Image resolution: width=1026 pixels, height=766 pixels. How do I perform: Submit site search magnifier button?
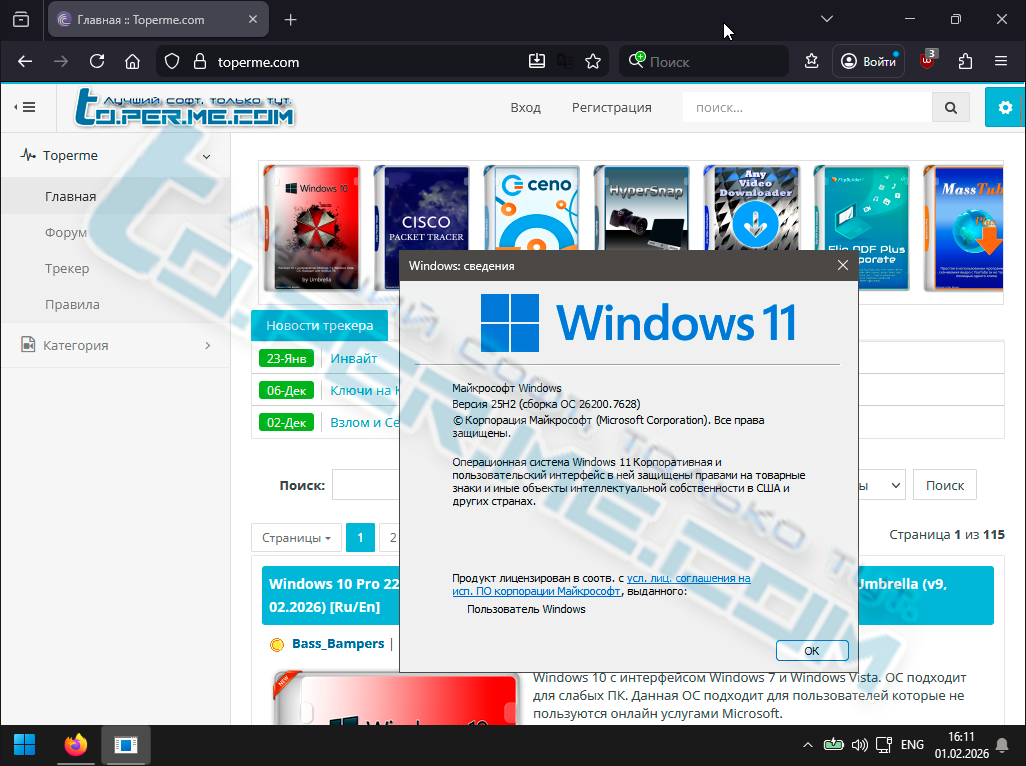[950, 107]
